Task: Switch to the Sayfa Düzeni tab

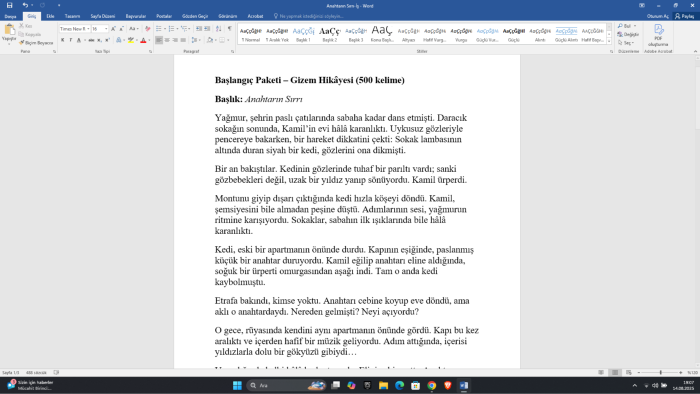Action: point(103,16)
